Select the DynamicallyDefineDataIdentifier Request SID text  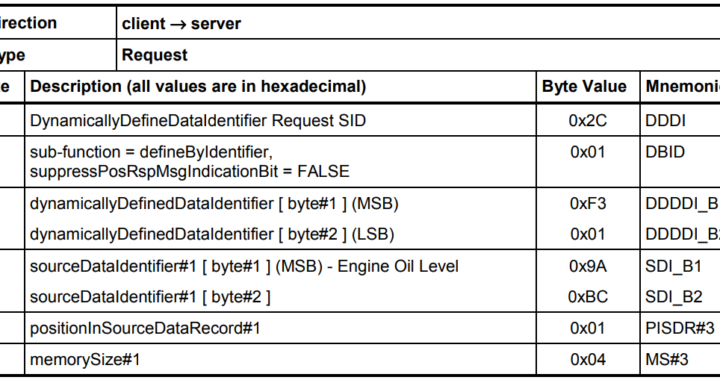click(198, 121)
